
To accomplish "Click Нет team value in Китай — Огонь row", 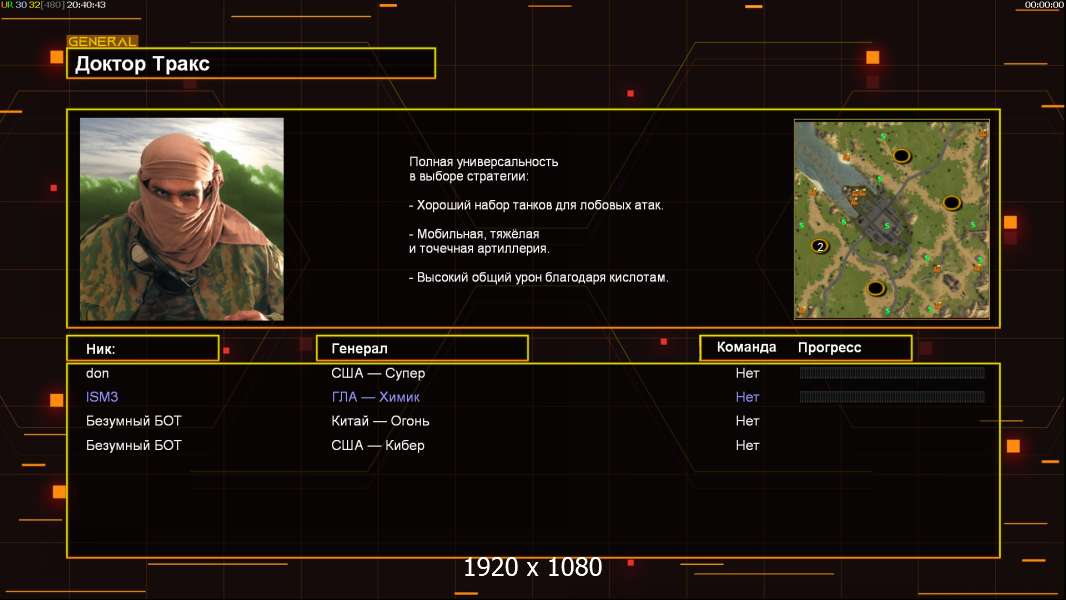I will (747, 421).
